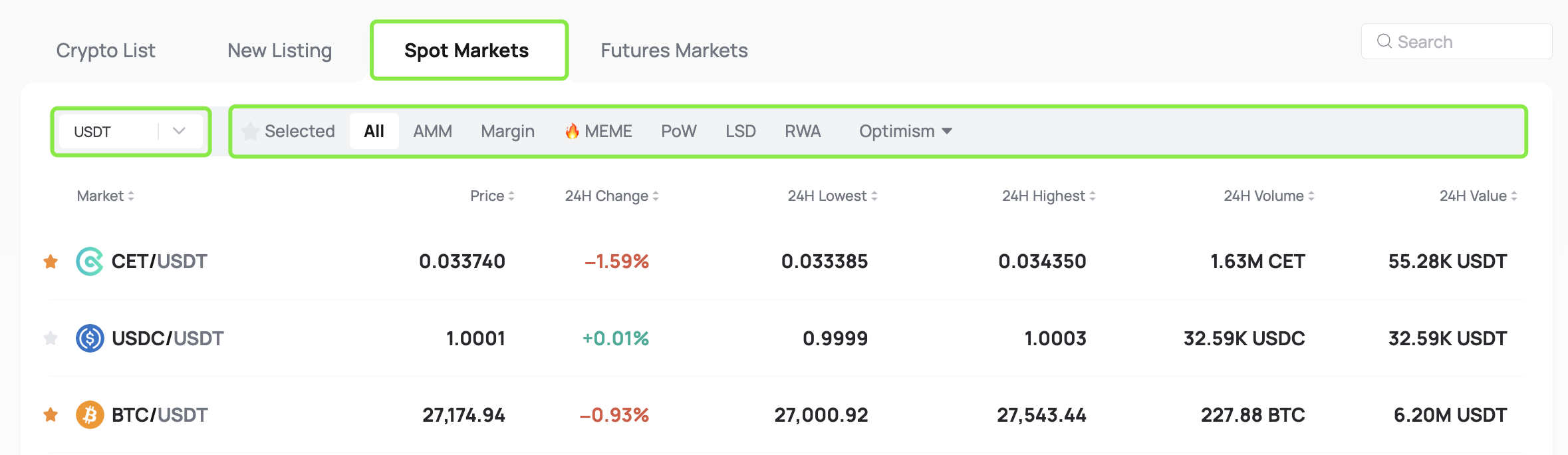Click the Price column sort icon

point(511,196)
